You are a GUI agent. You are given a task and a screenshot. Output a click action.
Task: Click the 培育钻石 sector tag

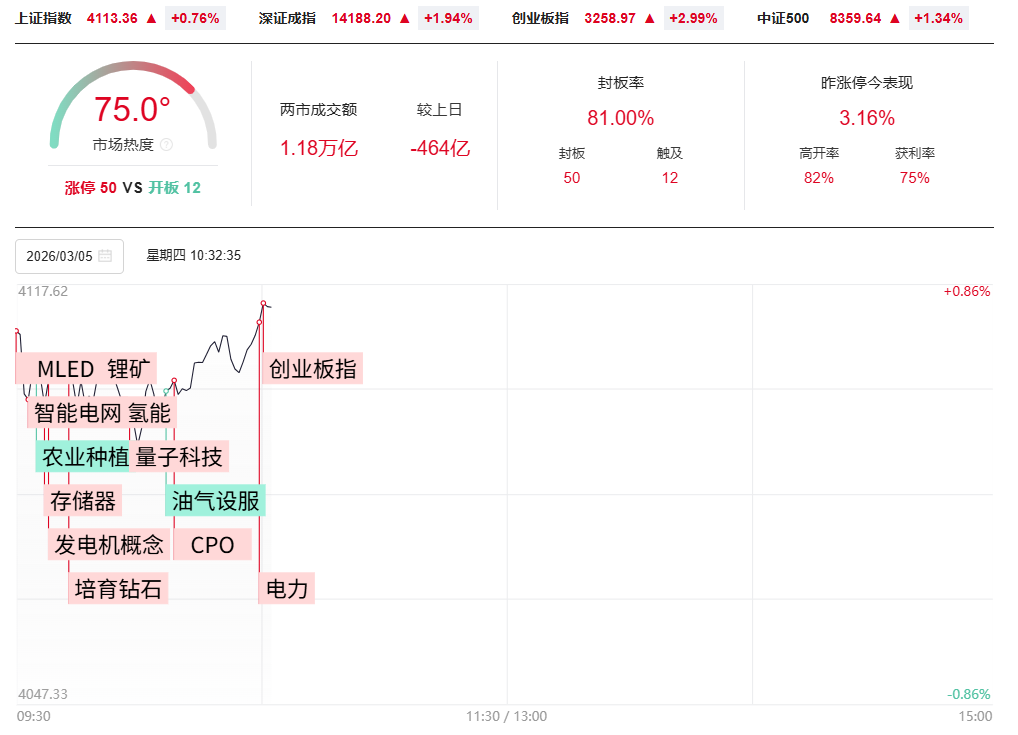point(118,588)
